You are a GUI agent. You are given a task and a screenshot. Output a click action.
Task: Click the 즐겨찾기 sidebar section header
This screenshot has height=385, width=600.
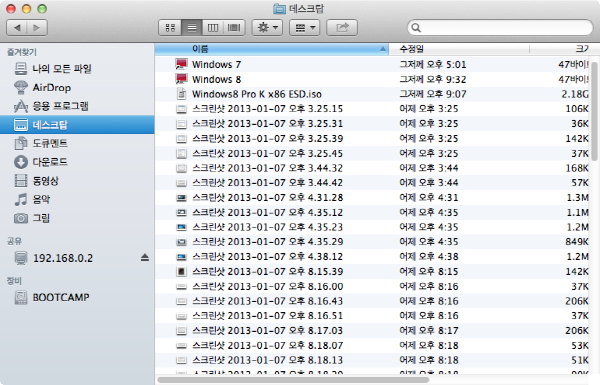pyautogui.click(x=22, y=52)
